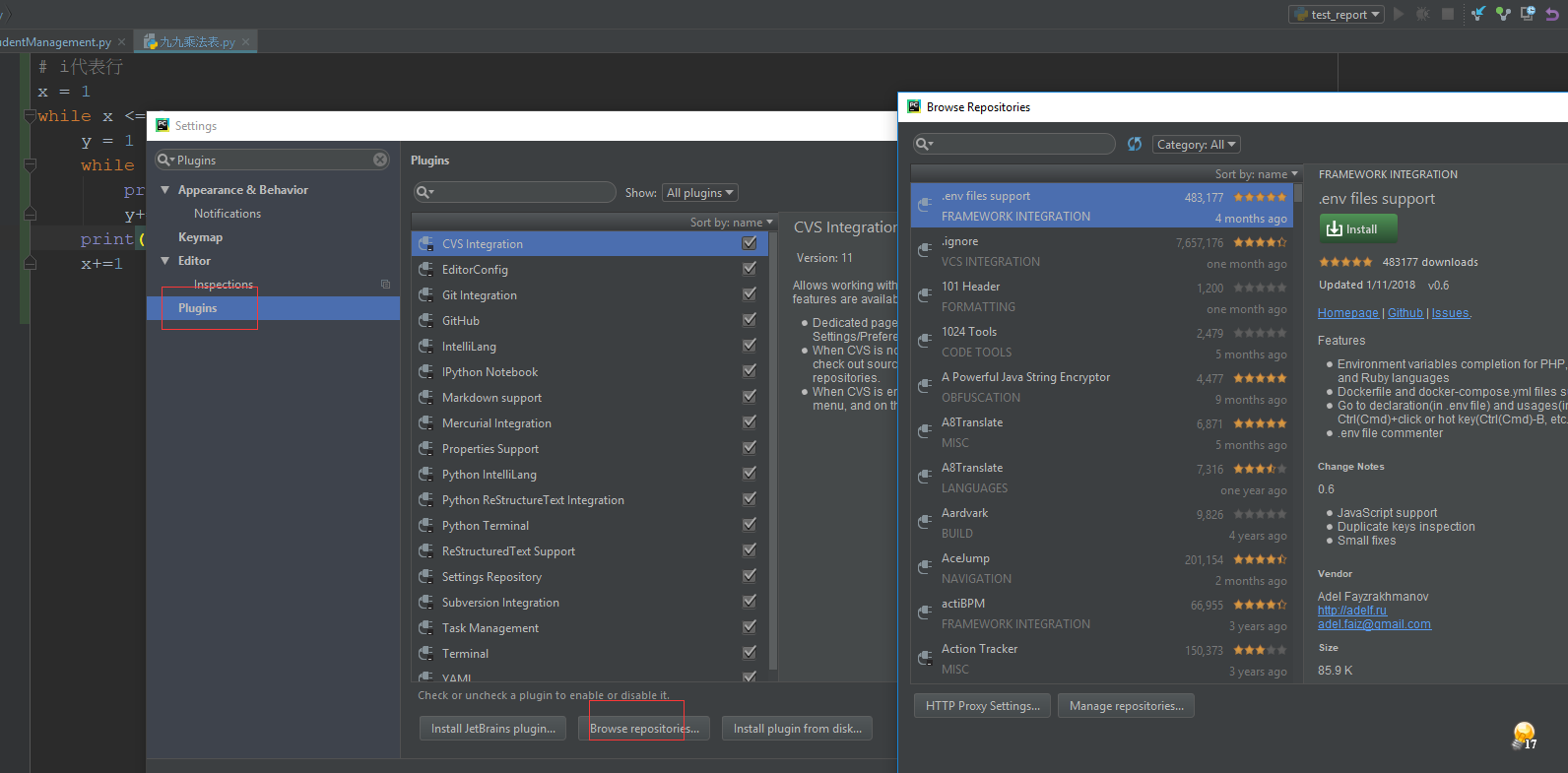The image size is (1568, 773).
Task: Toggle the IntelliLang plugin checkbox
Action: tap(750, 345)
